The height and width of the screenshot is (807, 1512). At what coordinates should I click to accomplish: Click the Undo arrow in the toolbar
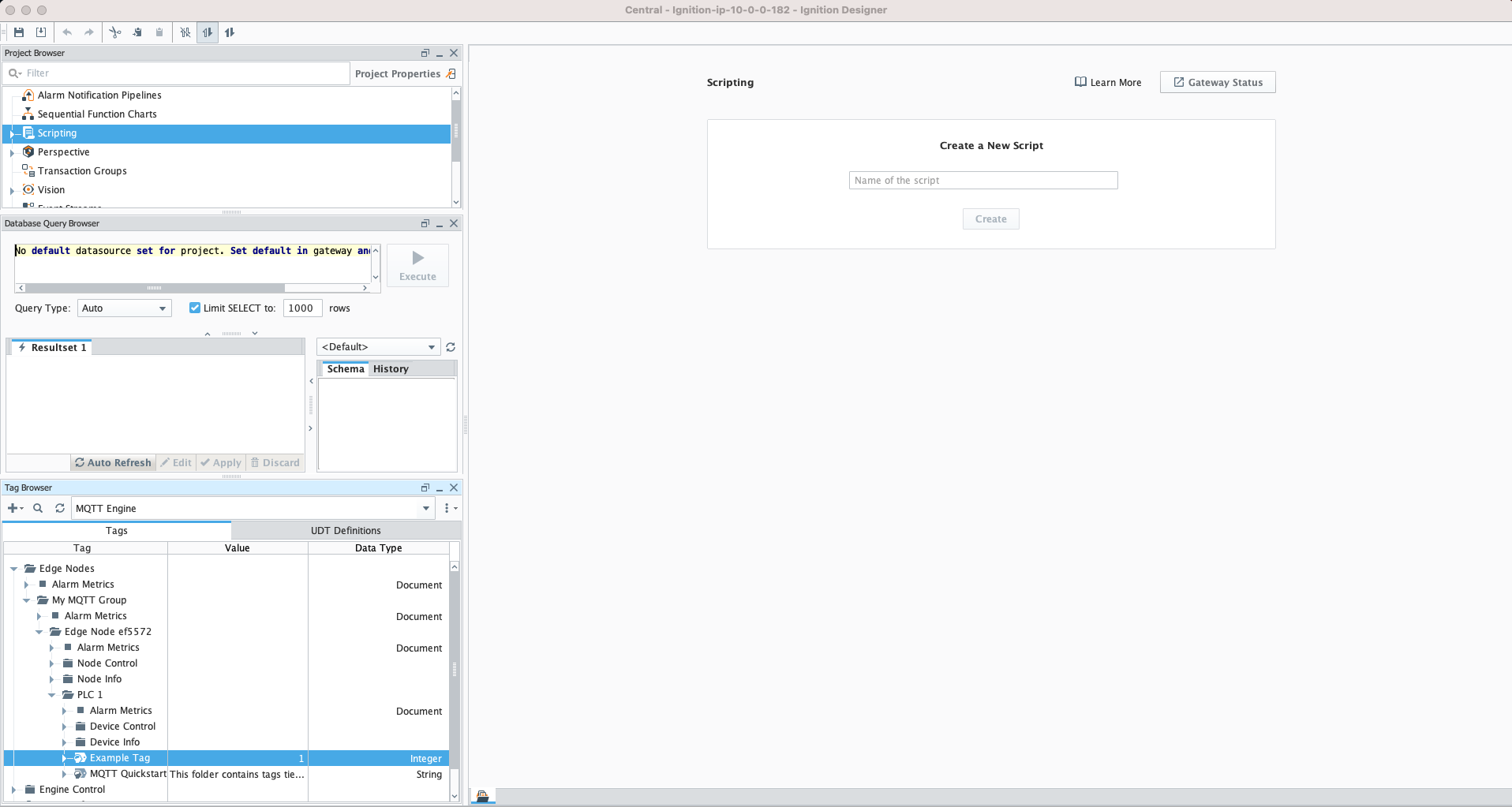coord(67,32)
